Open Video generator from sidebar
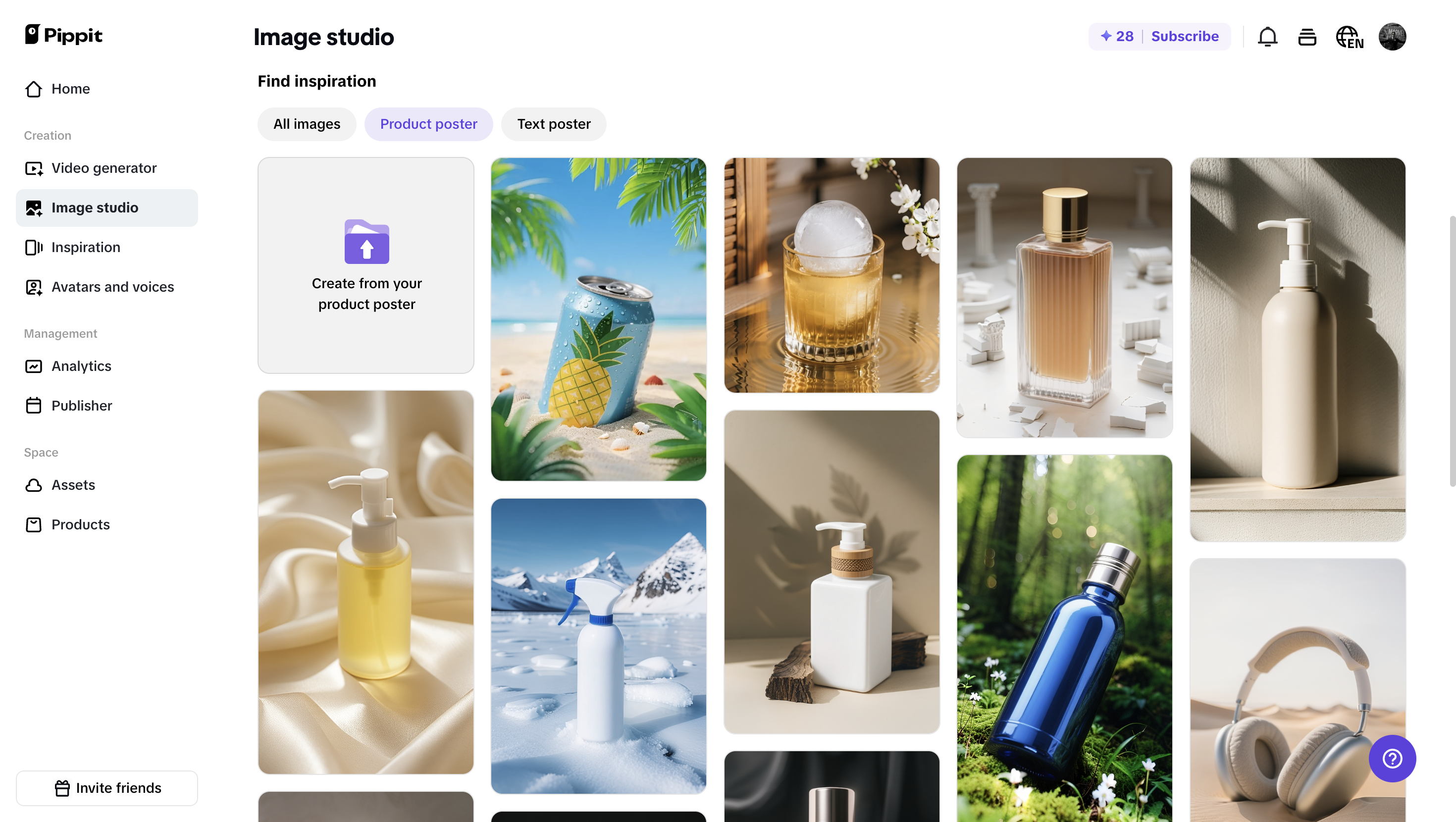Screen dimensions: 1456x822 (104, 168)
